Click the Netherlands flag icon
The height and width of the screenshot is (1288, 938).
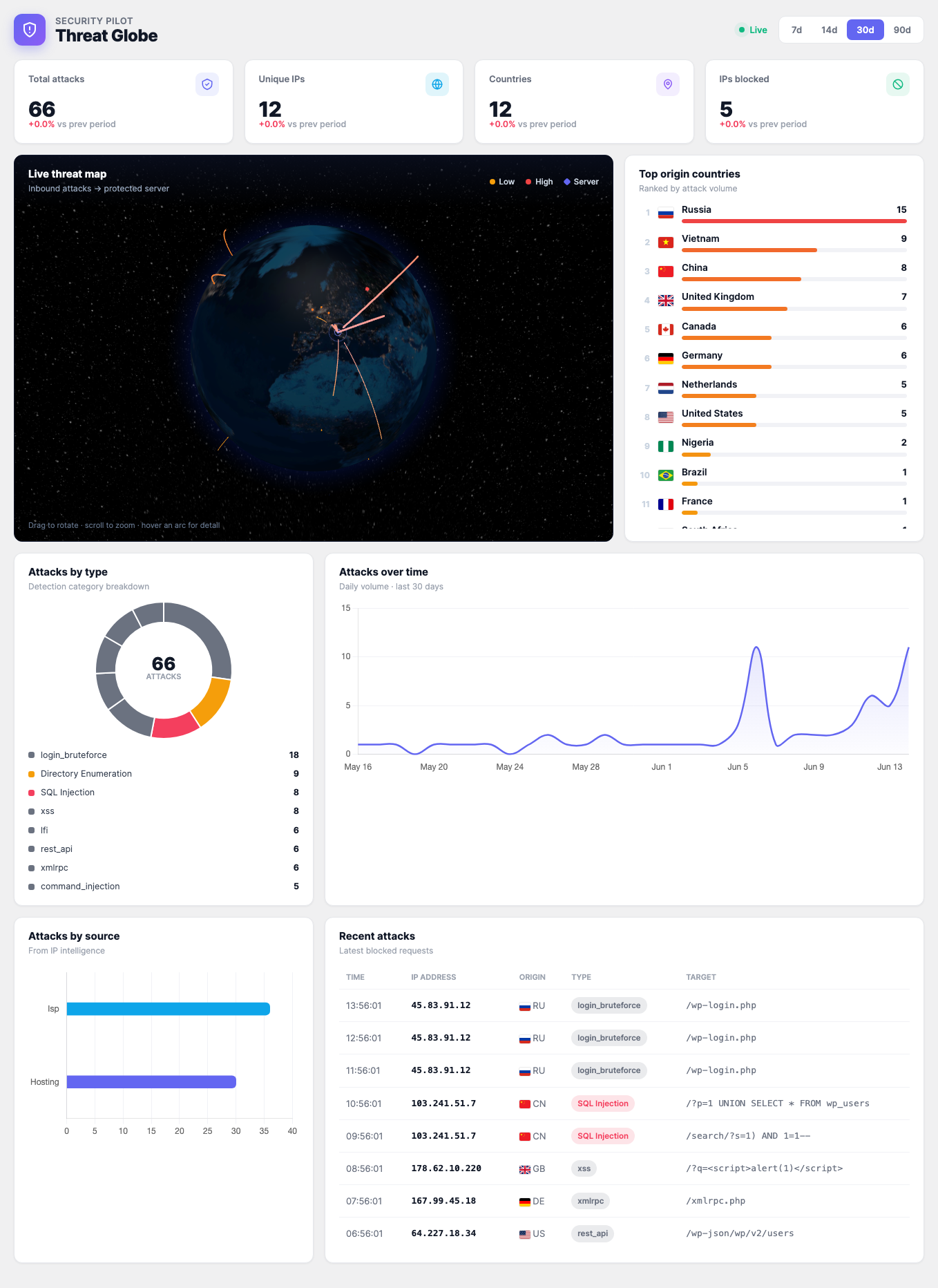pos(666,388)
